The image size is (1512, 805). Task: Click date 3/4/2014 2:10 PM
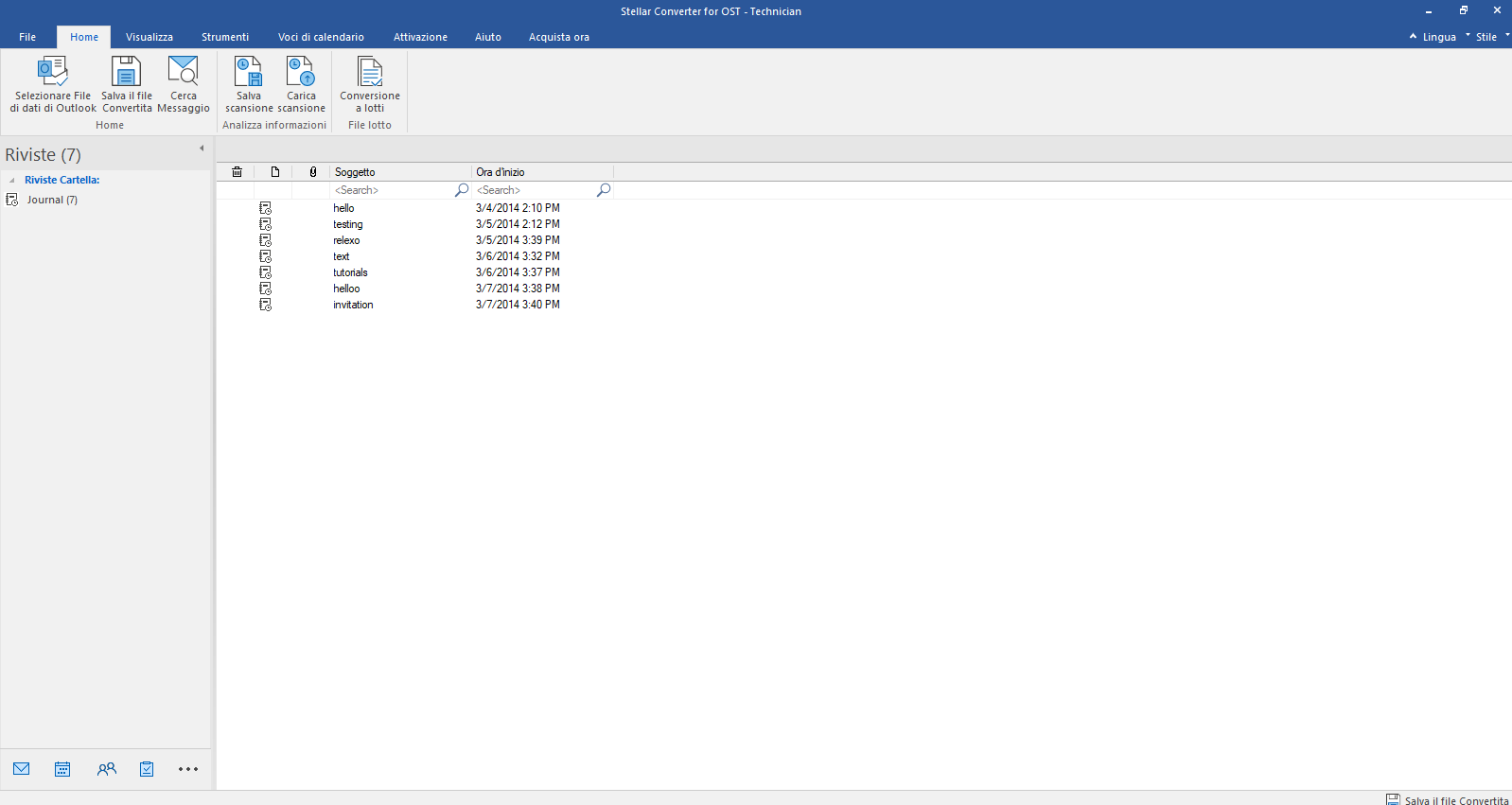pos(518,208)
